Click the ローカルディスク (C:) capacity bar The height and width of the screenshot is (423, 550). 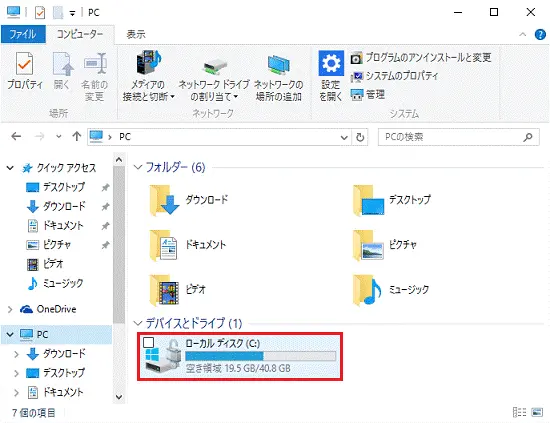click(260, 356)
